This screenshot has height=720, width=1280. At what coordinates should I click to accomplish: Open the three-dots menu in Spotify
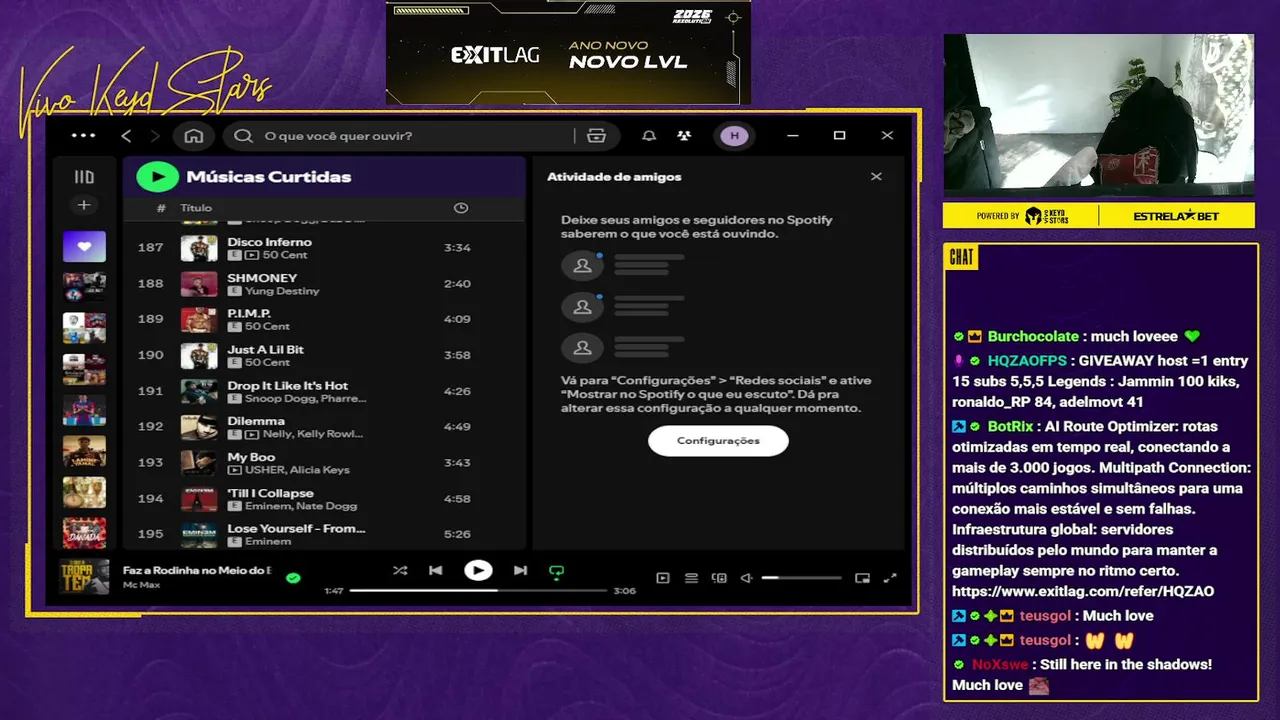[x=84, y=136]
